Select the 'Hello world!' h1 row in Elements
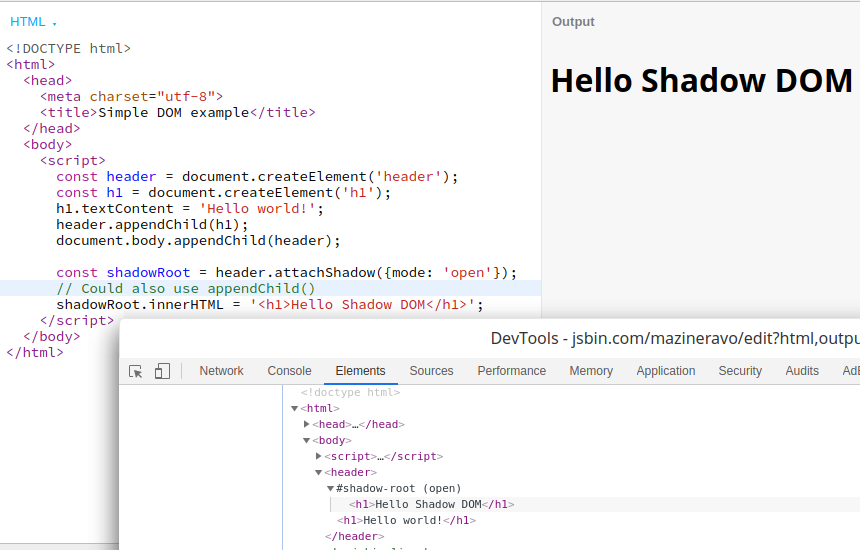Viewport: 860px width, 550px height. click(x=406, y=520)
